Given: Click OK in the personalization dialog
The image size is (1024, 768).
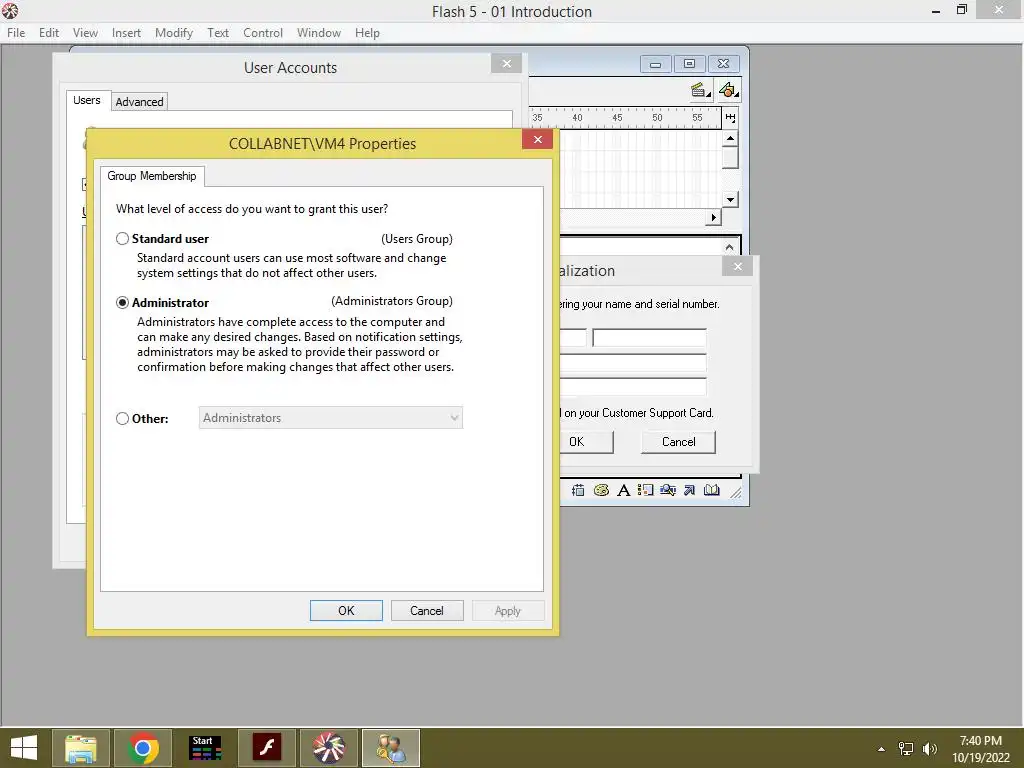Looking at the screenshot, I should pyautogui.click(x=586, y=441).
